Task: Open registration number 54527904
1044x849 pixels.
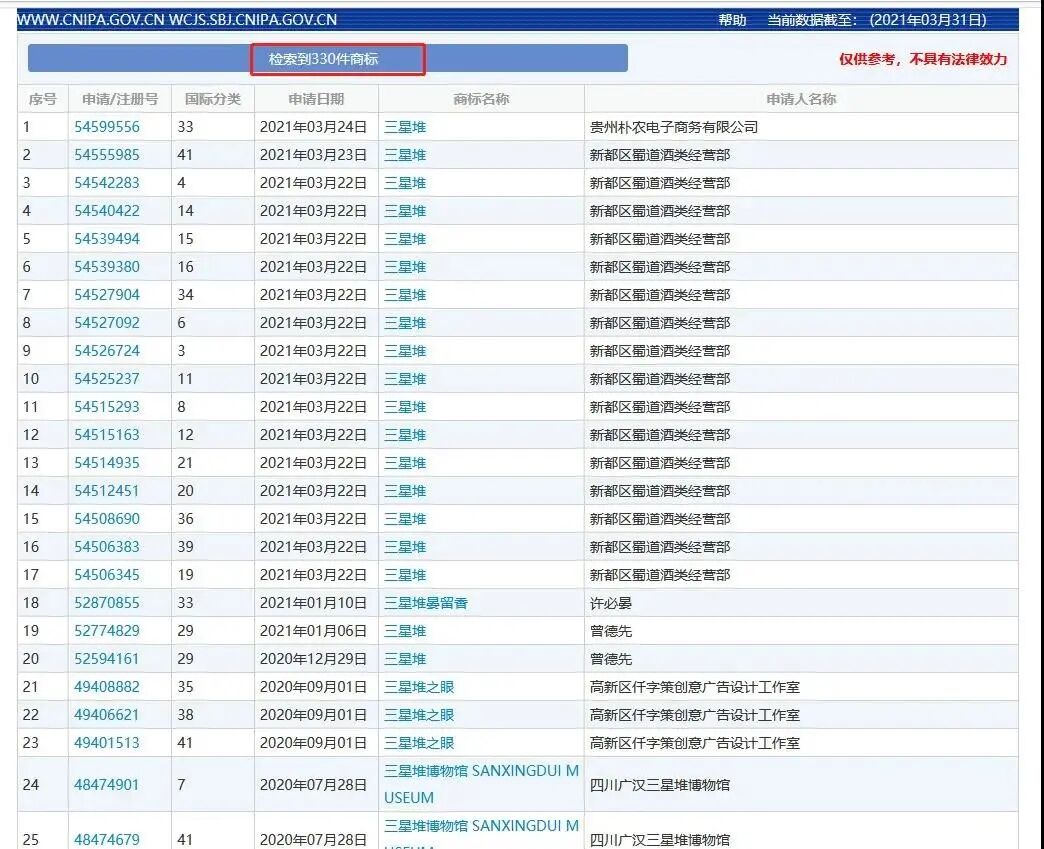Action: point(107,294)
